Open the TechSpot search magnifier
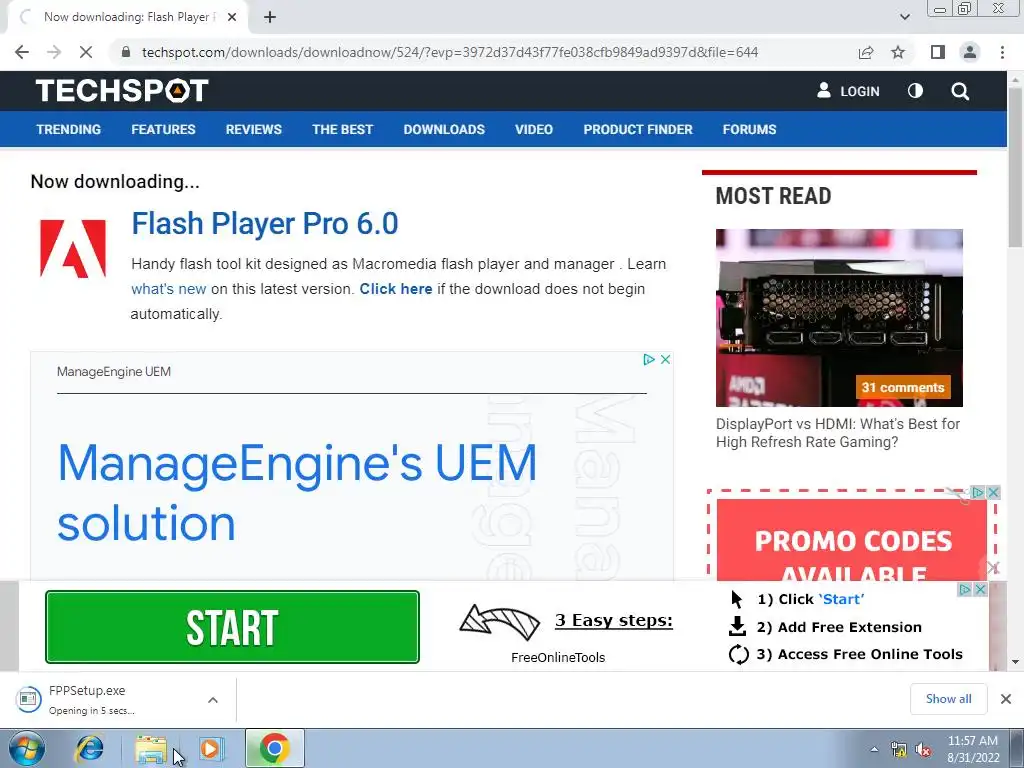 pyautogui.click(x=960, y=91)
